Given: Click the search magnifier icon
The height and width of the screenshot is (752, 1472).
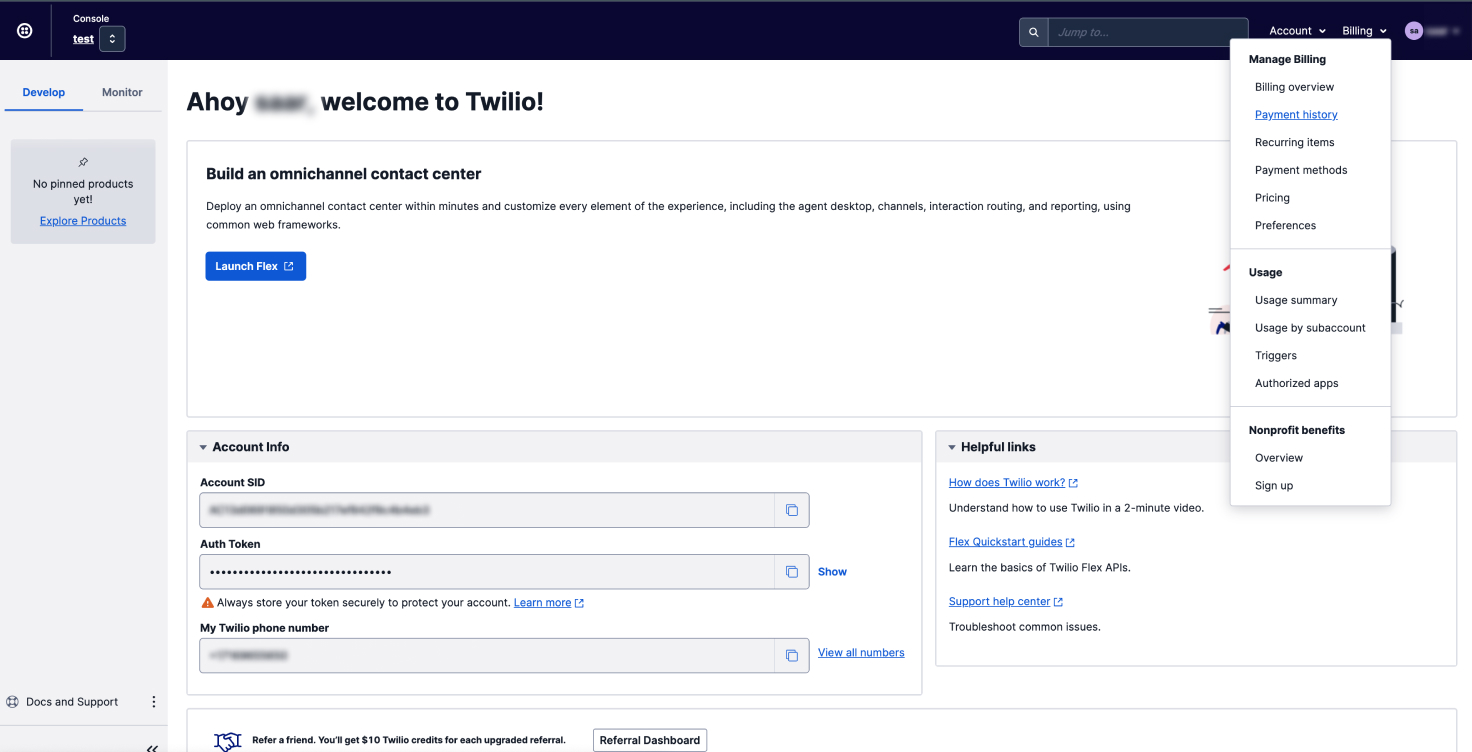Looking at the screenshot, I should coord(1034,32).
